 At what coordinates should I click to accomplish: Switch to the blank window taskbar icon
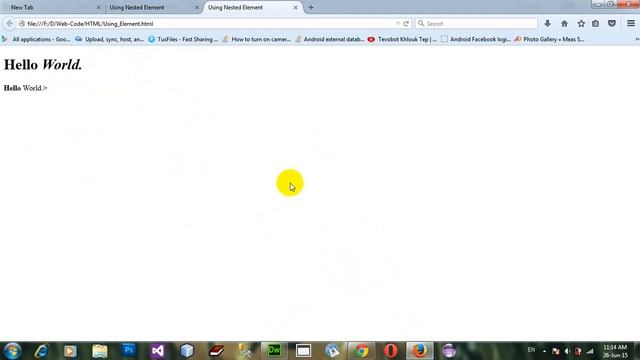coord(303,351)
